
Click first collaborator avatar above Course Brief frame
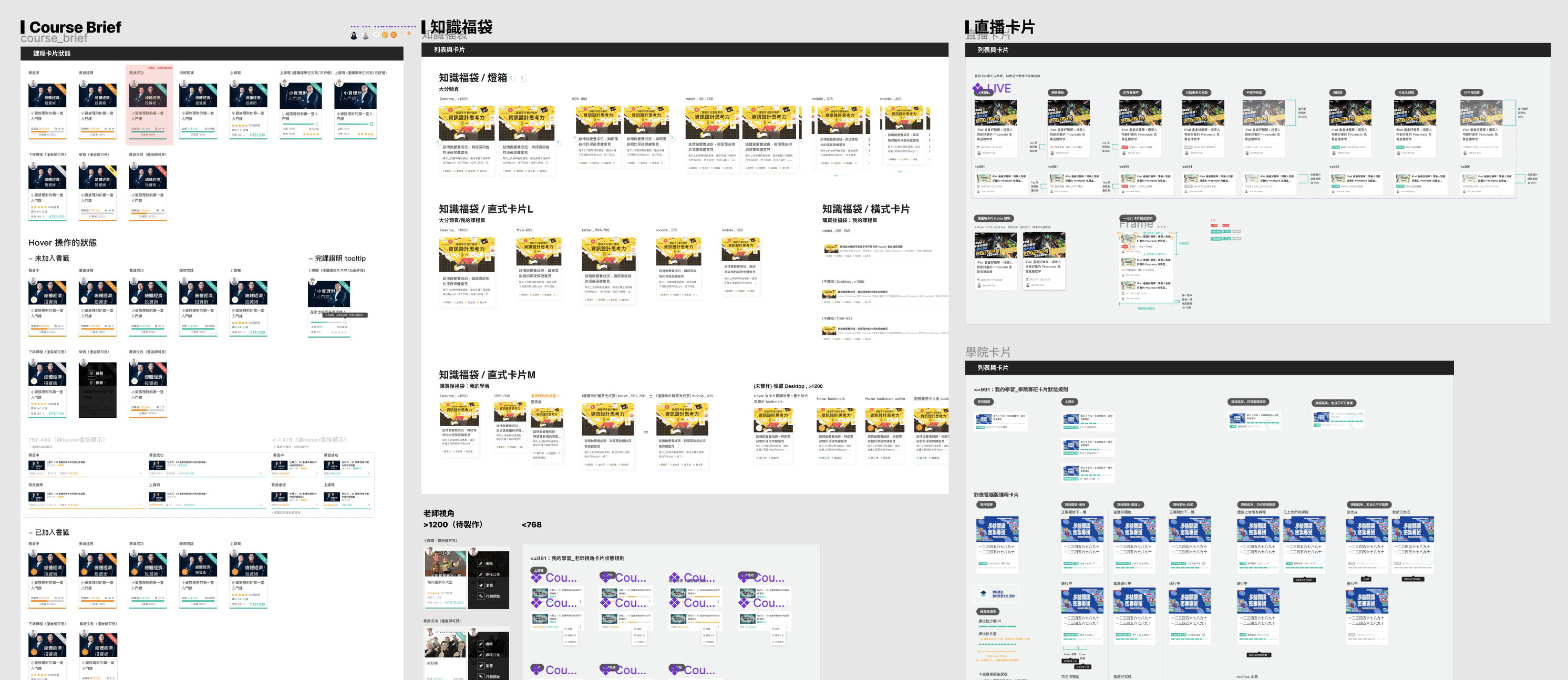tap(354, 35)
